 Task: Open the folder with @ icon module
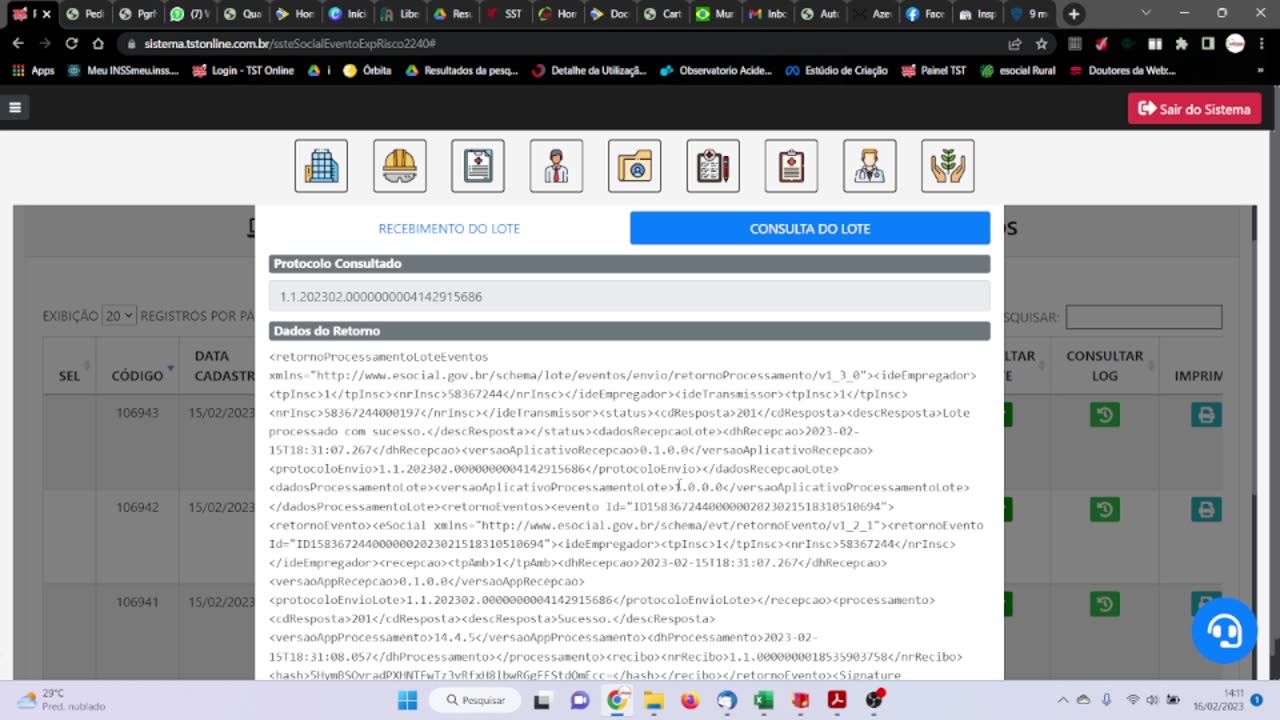(x=635, y=166)
